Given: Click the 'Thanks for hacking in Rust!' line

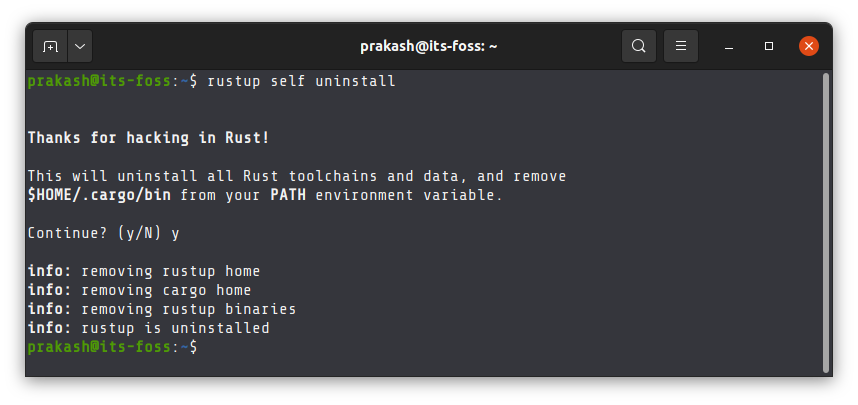Looking at the screenshot, I should point(148,138).
